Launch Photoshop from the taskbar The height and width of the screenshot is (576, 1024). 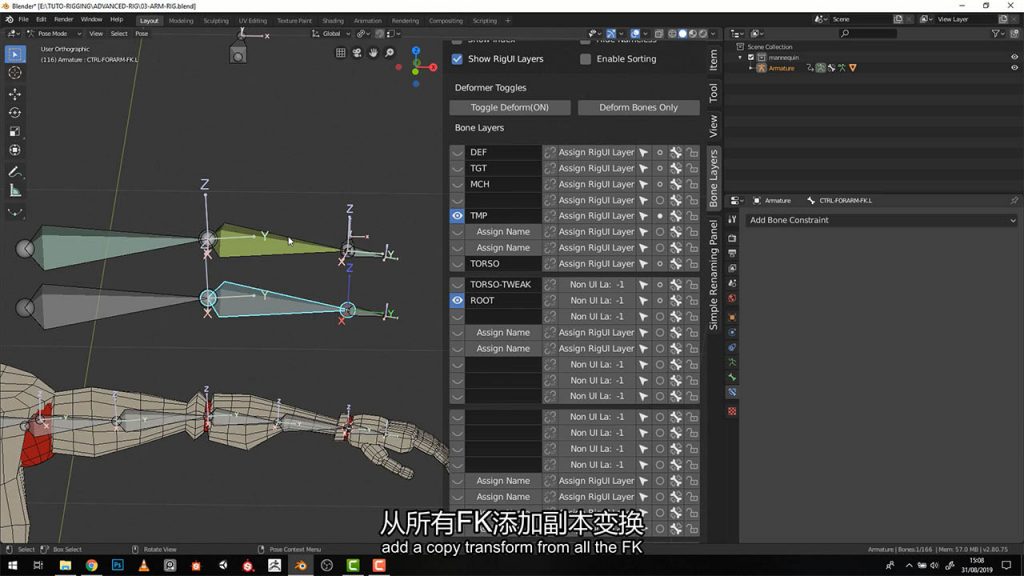tap(118, 566)
